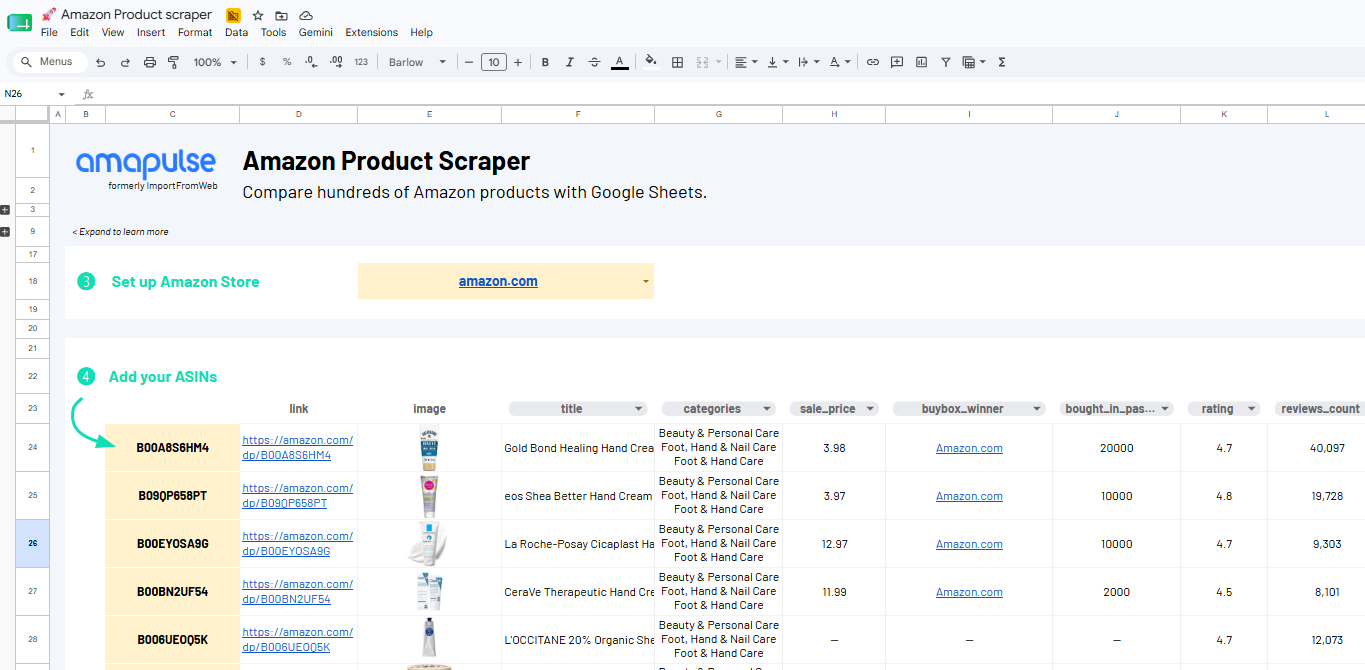The height and width of the screenshot is (670, 1365).
Task: Insert a link using toolbar icon
Action: tap(873, 62)
